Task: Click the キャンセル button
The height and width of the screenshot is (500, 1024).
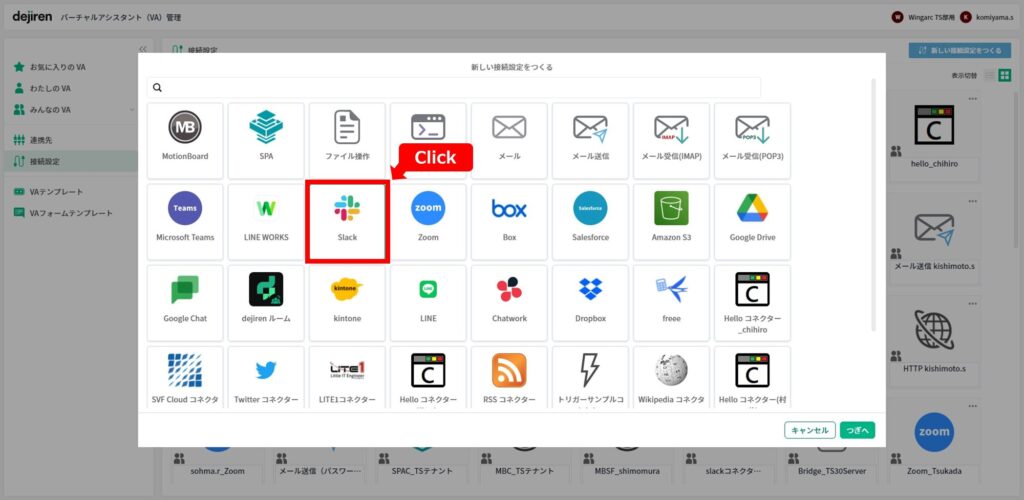Action: coord(810,430)
